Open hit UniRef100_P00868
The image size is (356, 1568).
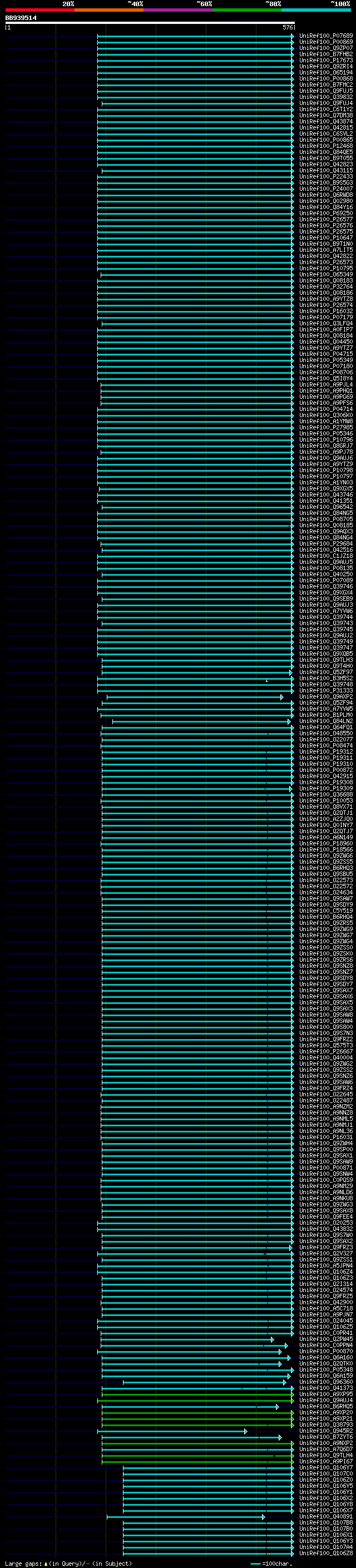point(326,78)
